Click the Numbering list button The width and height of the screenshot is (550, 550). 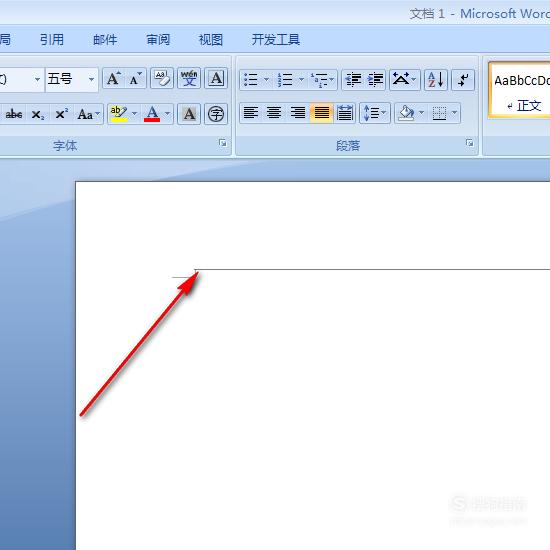point(285,80)
